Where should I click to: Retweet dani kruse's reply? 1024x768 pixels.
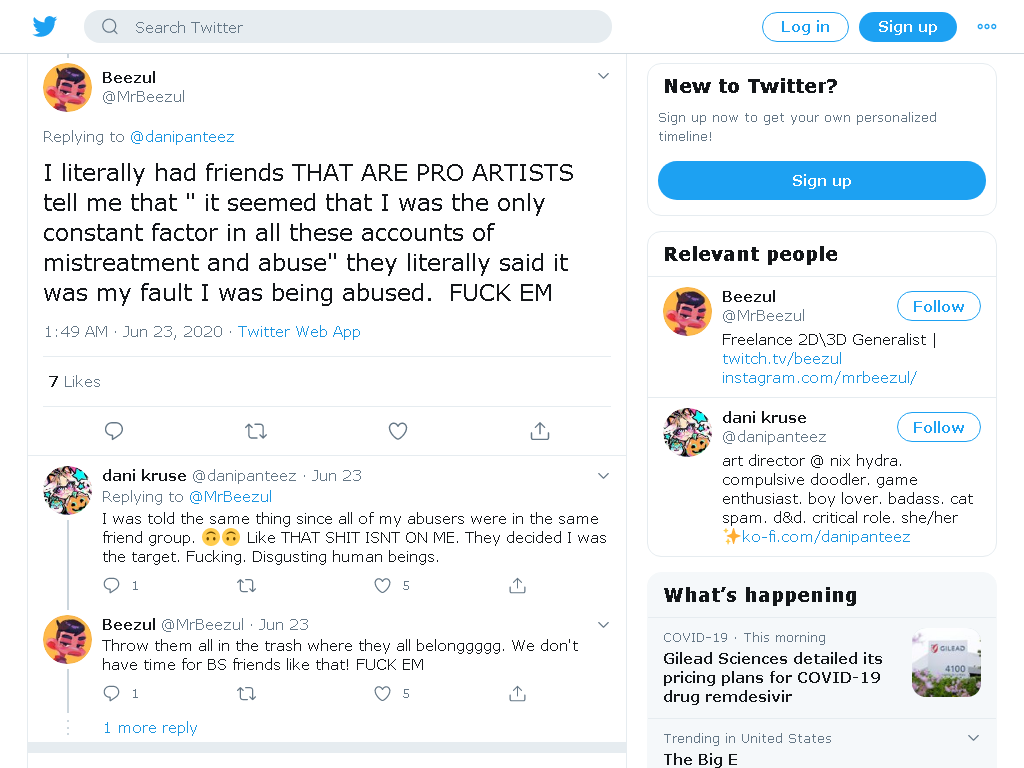[246, 585]
